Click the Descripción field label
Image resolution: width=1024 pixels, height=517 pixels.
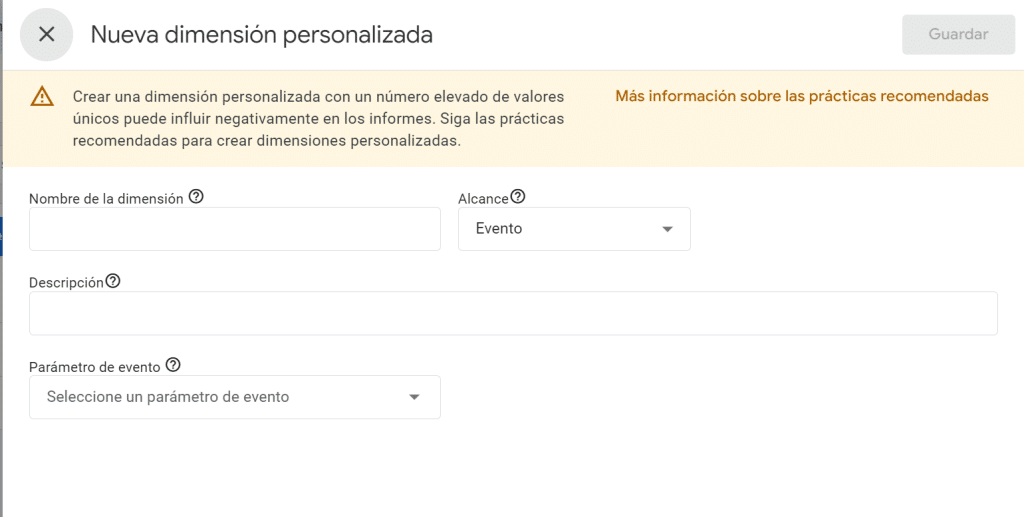coord(67,283)
